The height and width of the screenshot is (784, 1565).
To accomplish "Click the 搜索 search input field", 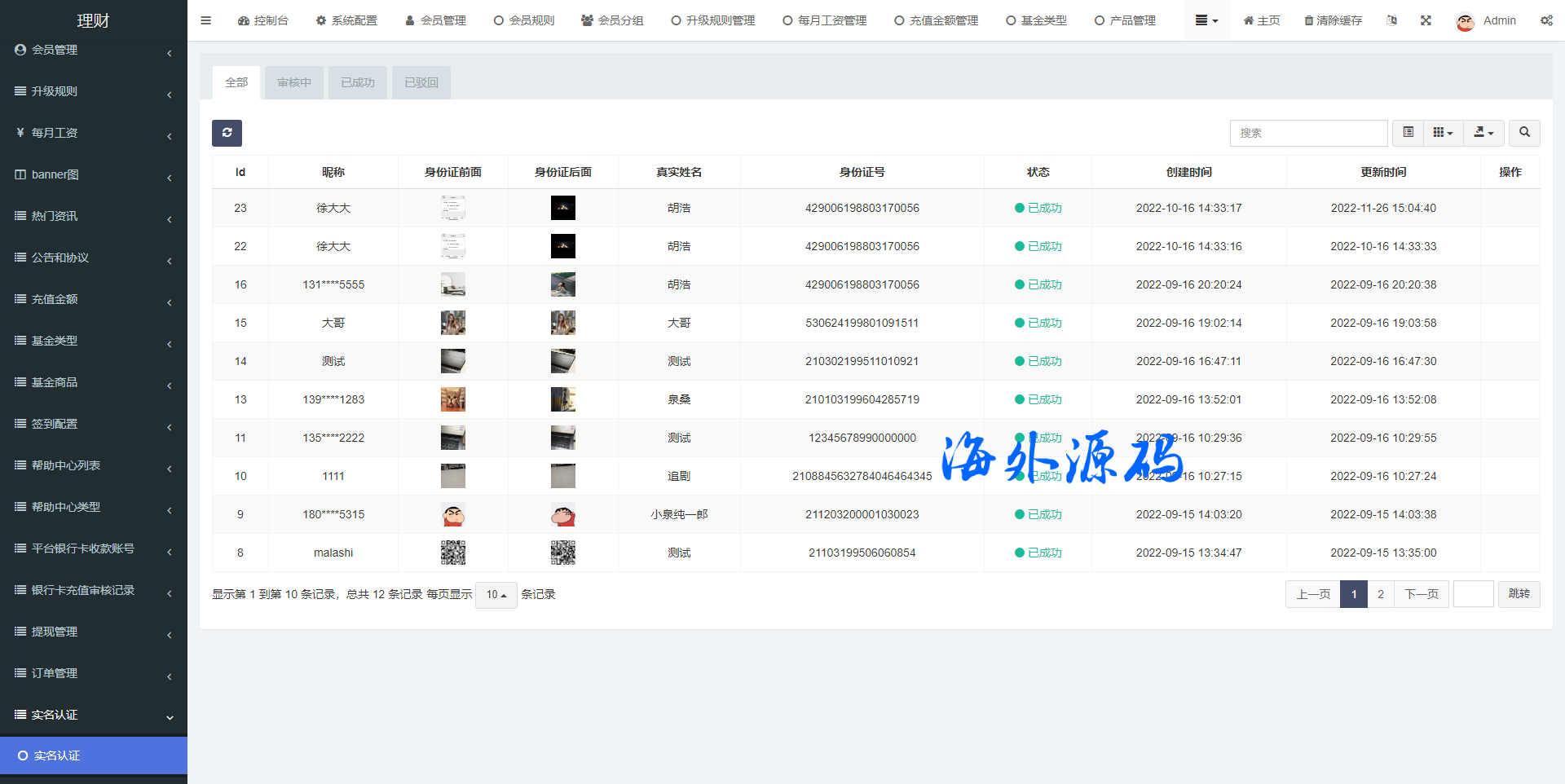I will 1308,133.
